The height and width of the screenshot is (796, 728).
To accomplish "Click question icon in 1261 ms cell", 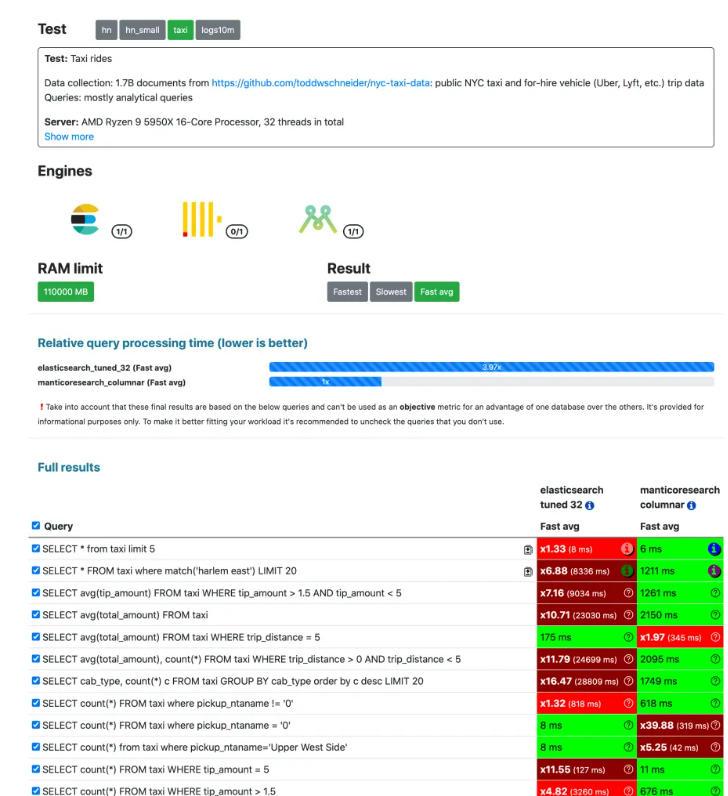I will [715, 593].
